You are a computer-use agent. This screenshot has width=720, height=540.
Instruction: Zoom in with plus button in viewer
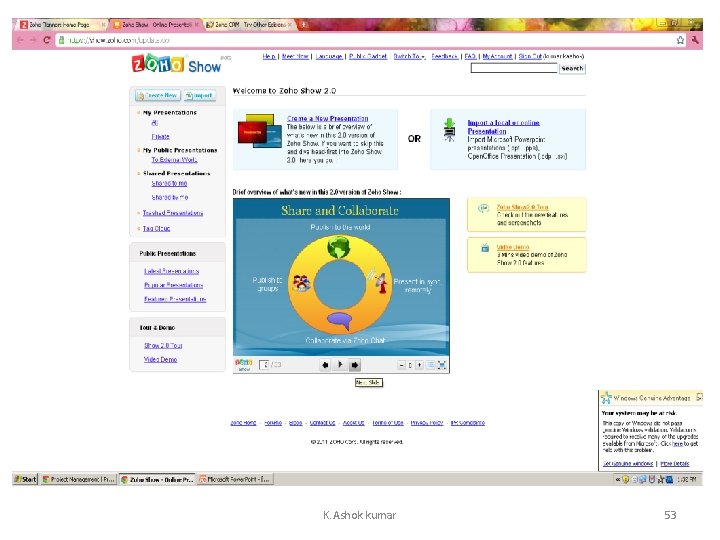click(x=419, y=365)
